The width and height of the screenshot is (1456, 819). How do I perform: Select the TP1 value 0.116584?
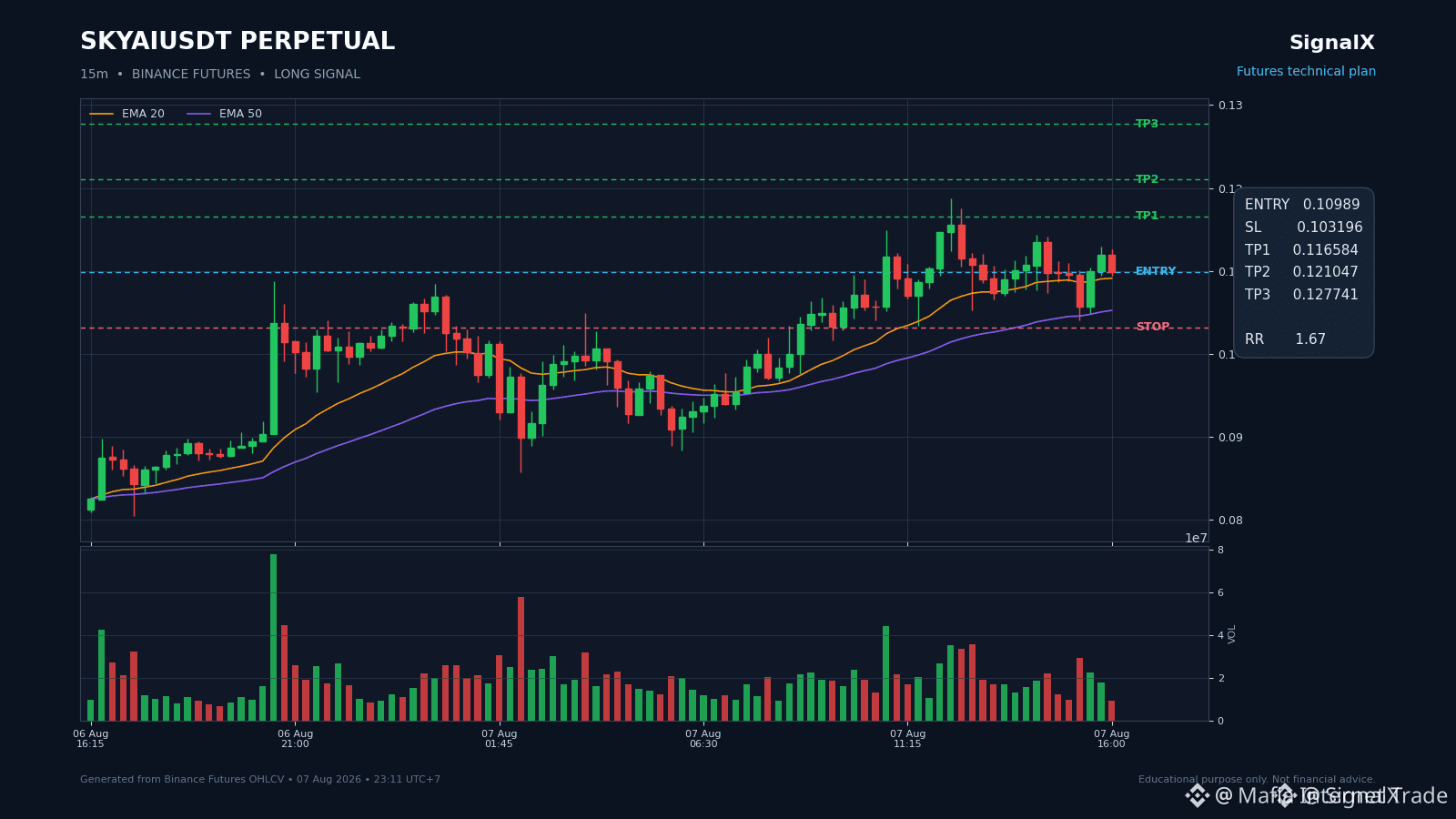tap(1325, 250)
